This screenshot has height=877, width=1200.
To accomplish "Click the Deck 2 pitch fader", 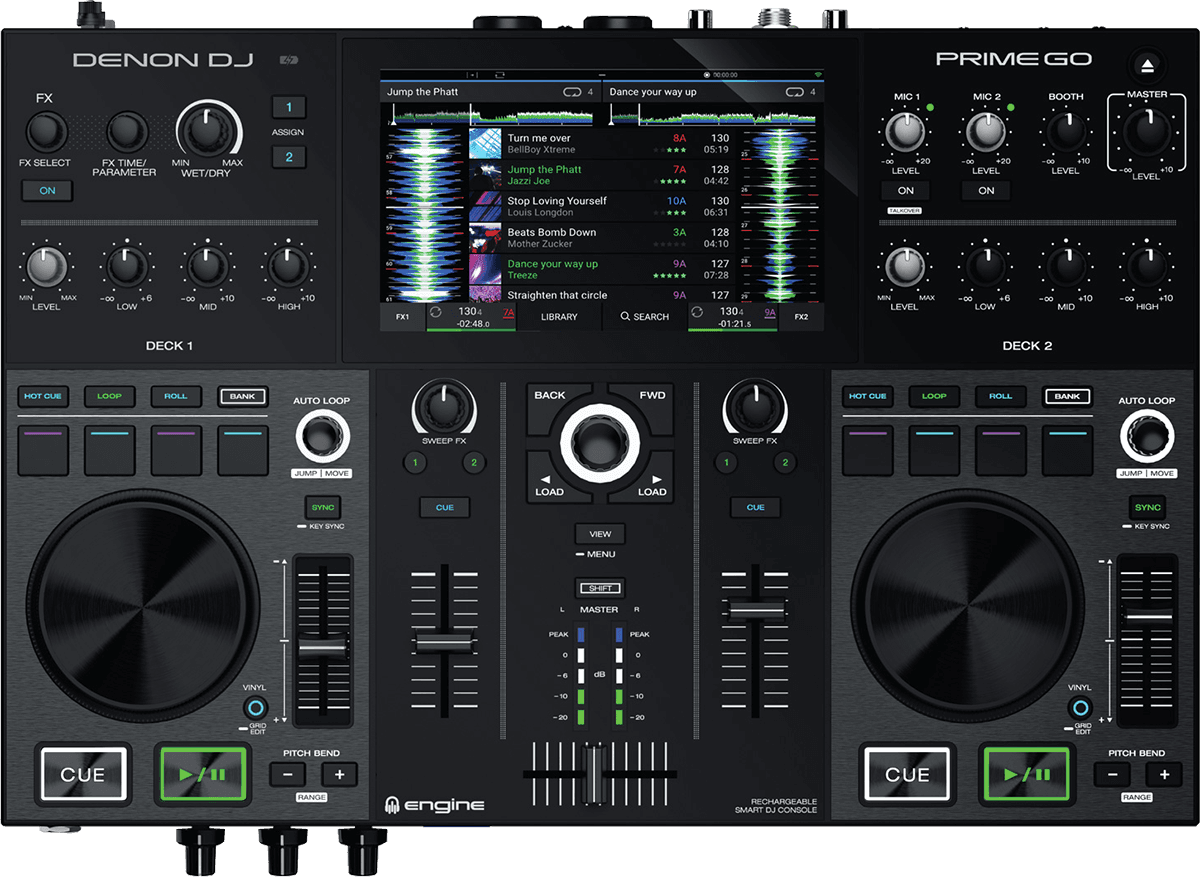I will click(1148, 618).
